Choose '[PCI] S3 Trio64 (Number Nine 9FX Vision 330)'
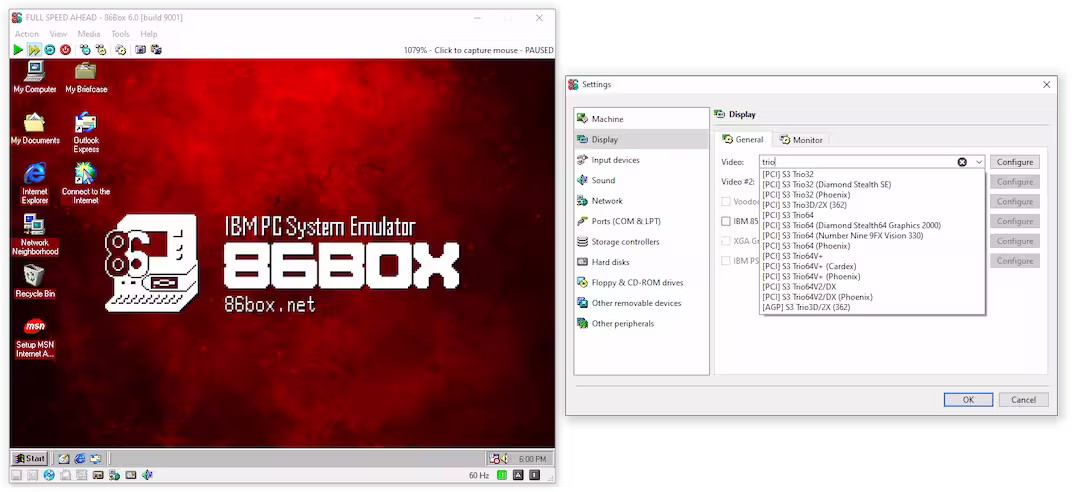 point(872,236)
